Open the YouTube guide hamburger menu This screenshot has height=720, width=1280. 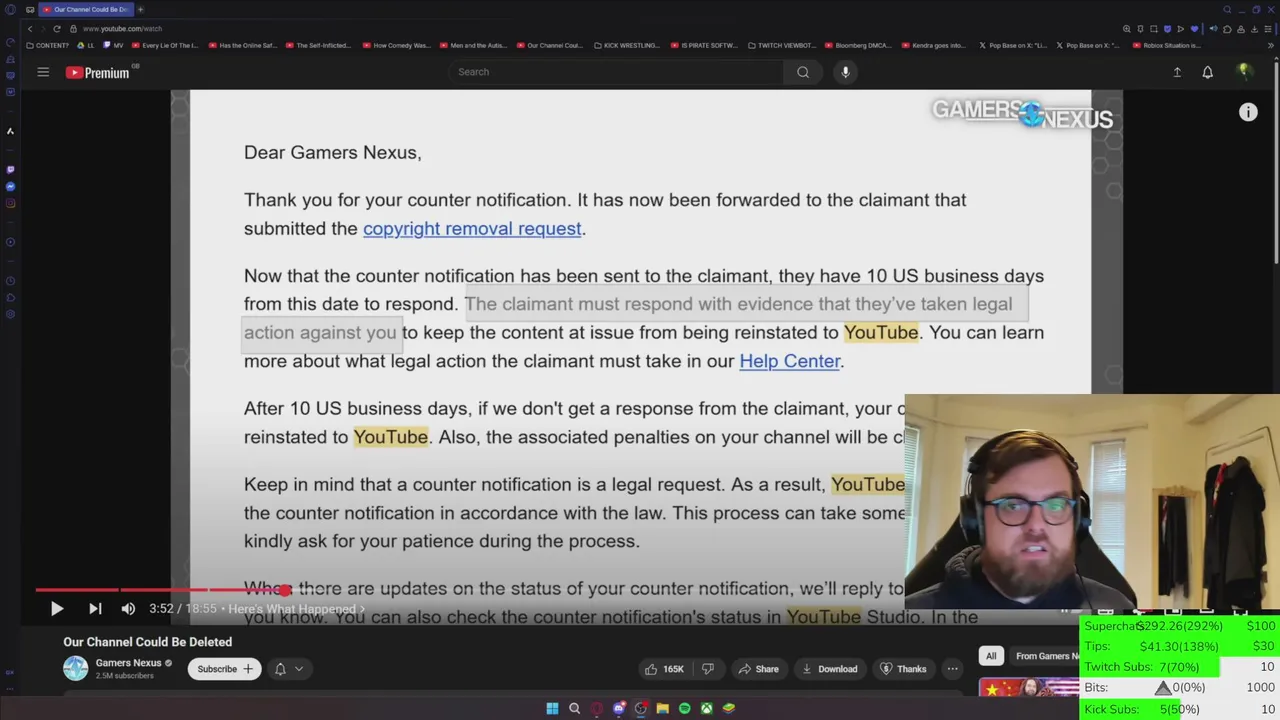click(43, 72)
